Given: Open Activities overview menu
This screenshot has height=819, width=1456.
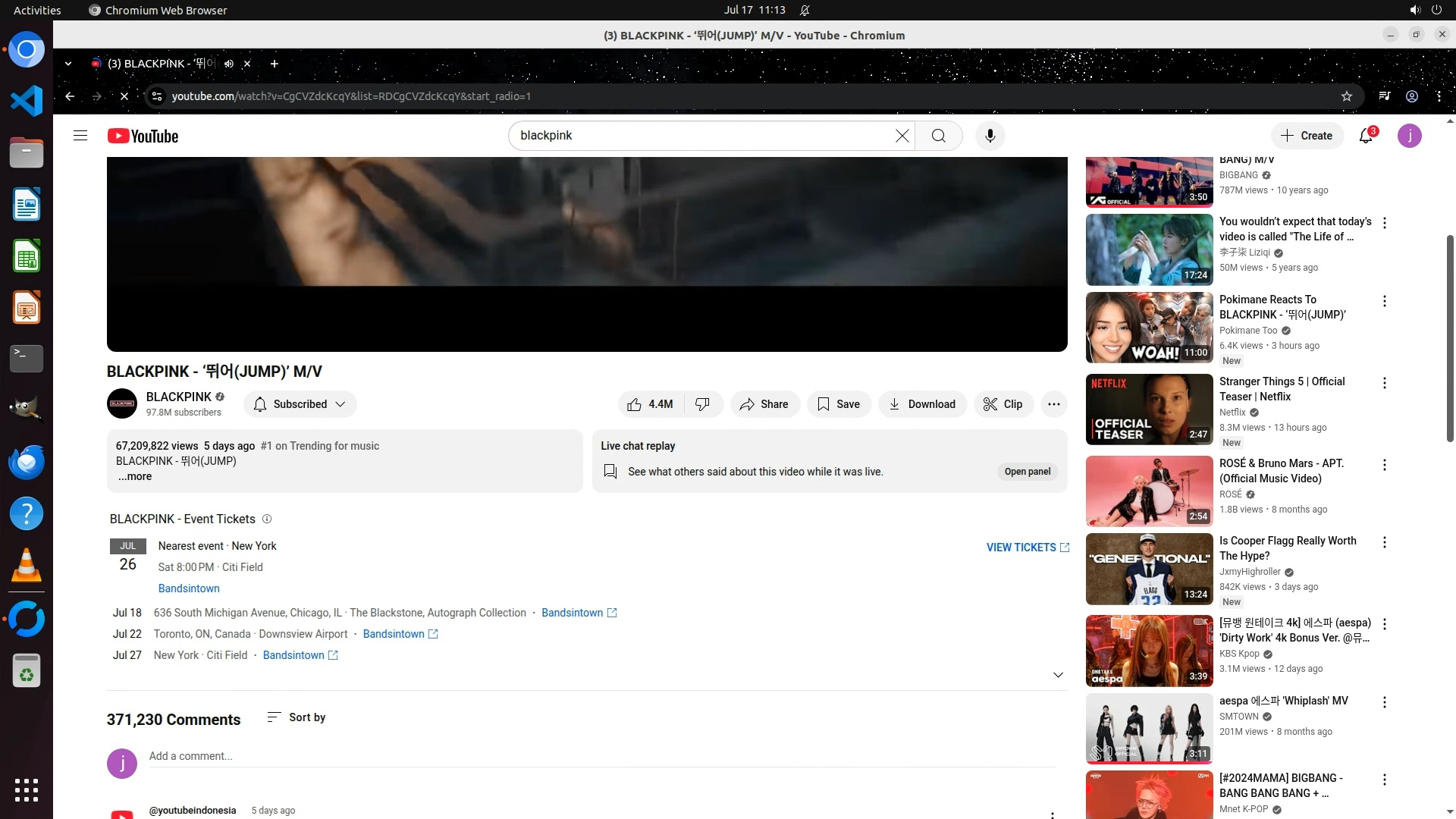Looking at the screenshot, I should pos(37,10).
